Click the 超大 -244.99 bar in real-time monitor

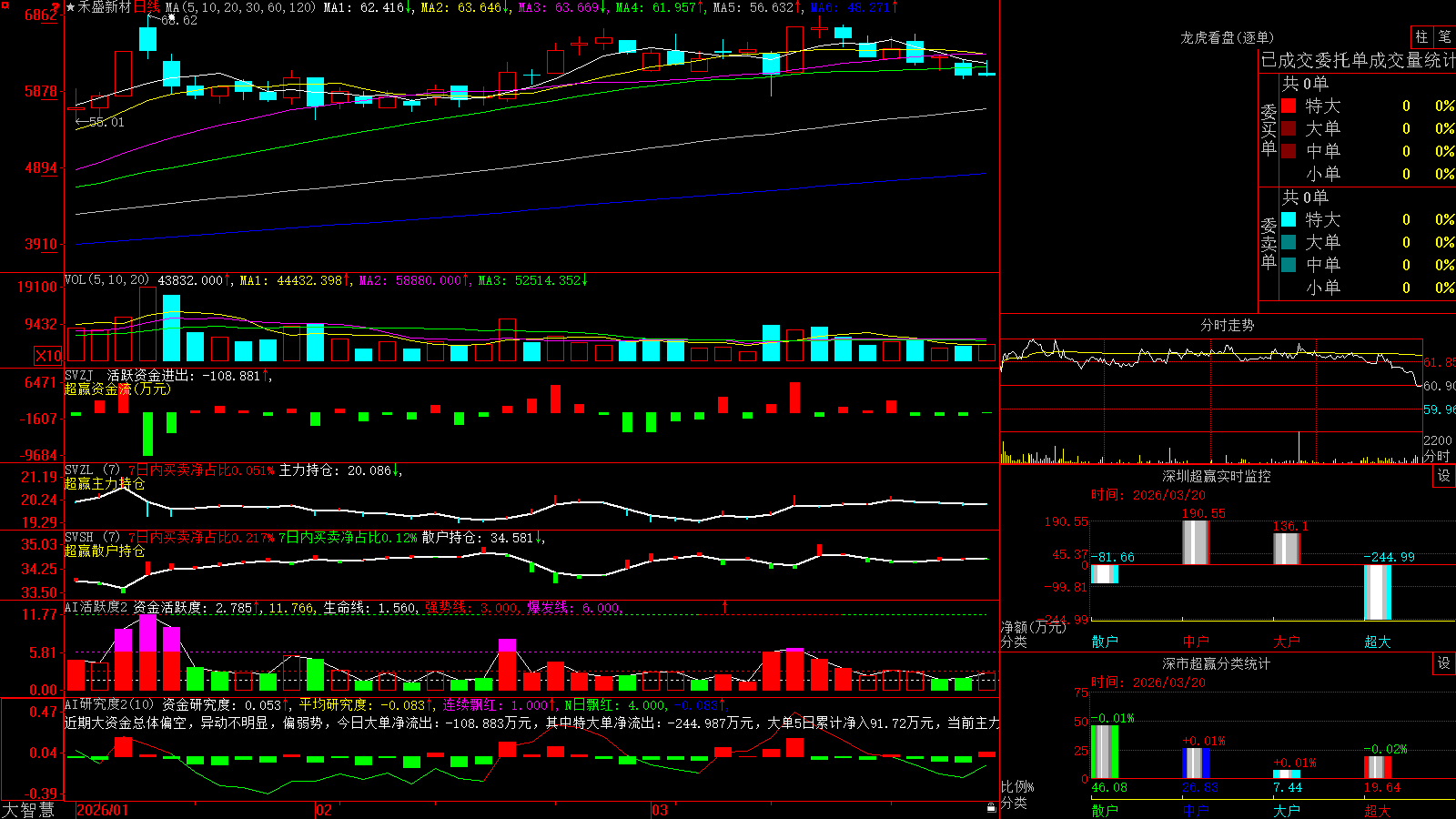point(1378,592)
